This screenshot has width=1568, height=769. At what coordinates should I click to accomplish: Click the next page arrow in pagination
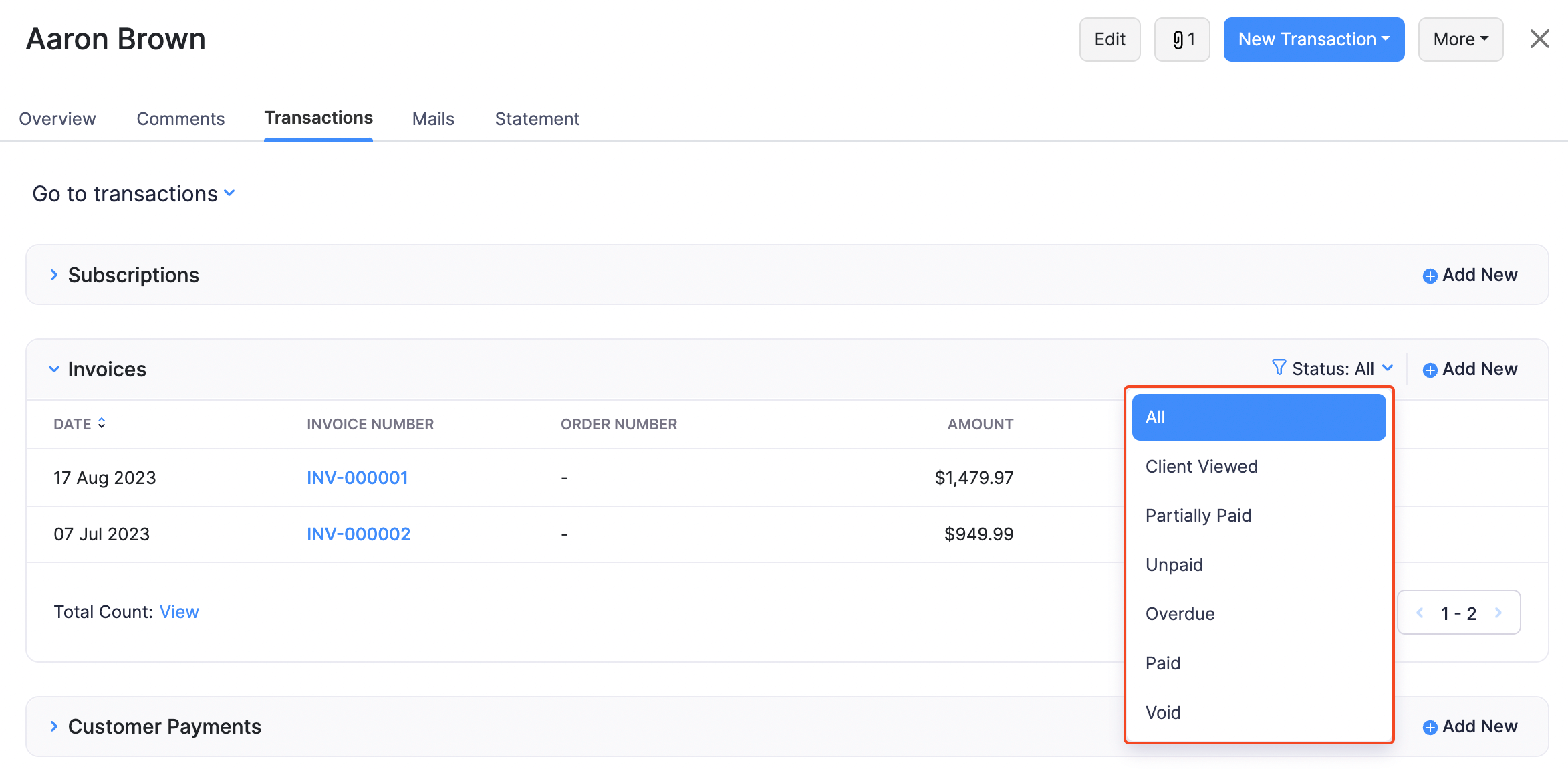click(x=1499, y=612)
